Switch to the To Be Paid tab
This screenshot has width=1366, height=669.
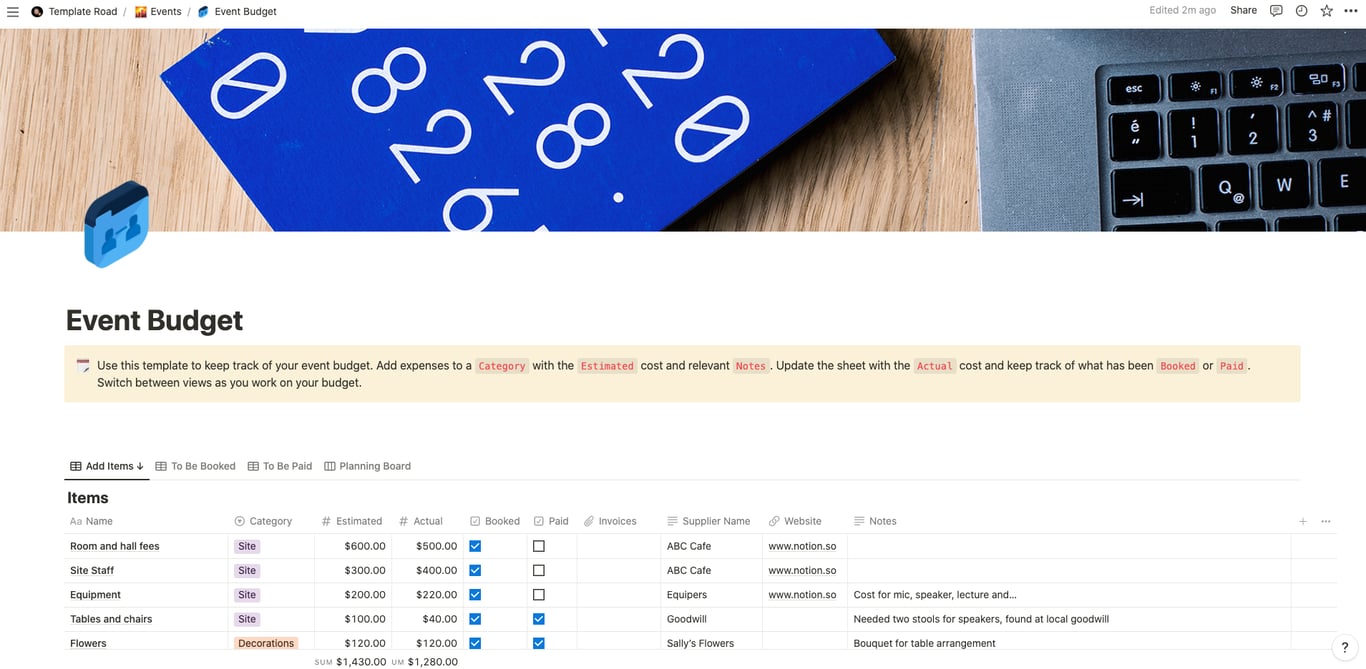click(x=280, y=466)
